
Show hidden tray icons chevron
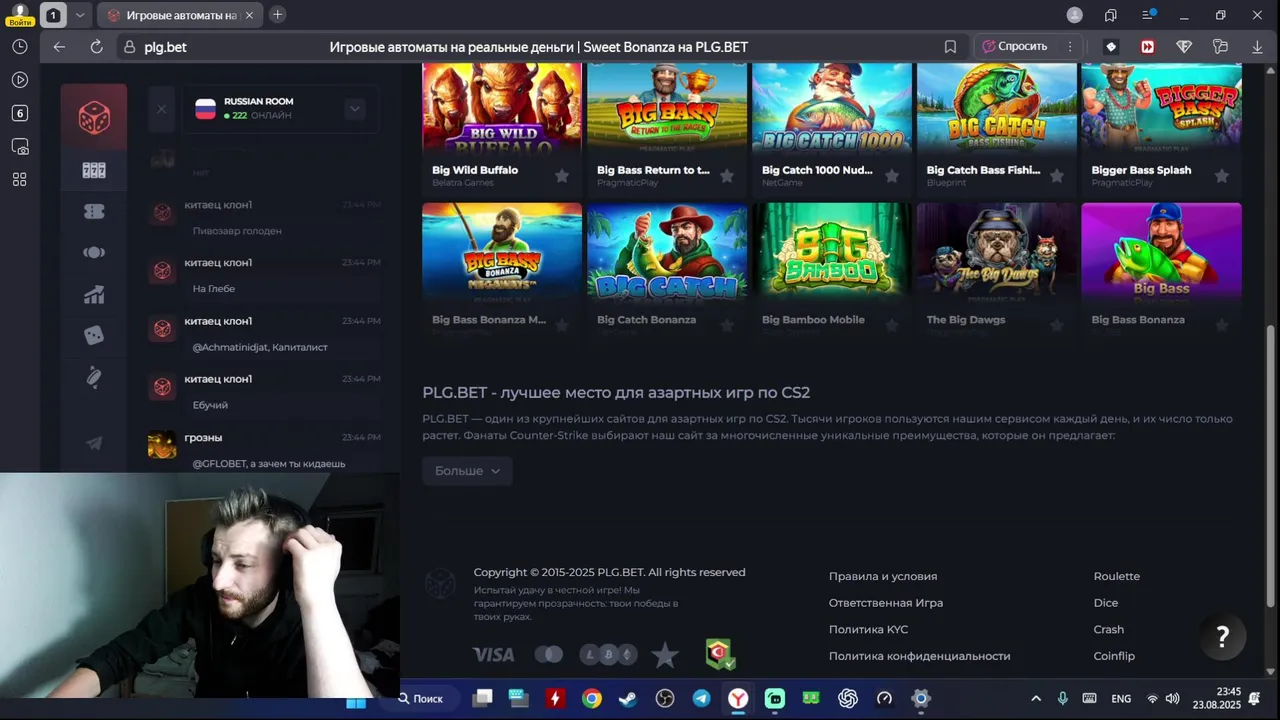pos(1036,698)
